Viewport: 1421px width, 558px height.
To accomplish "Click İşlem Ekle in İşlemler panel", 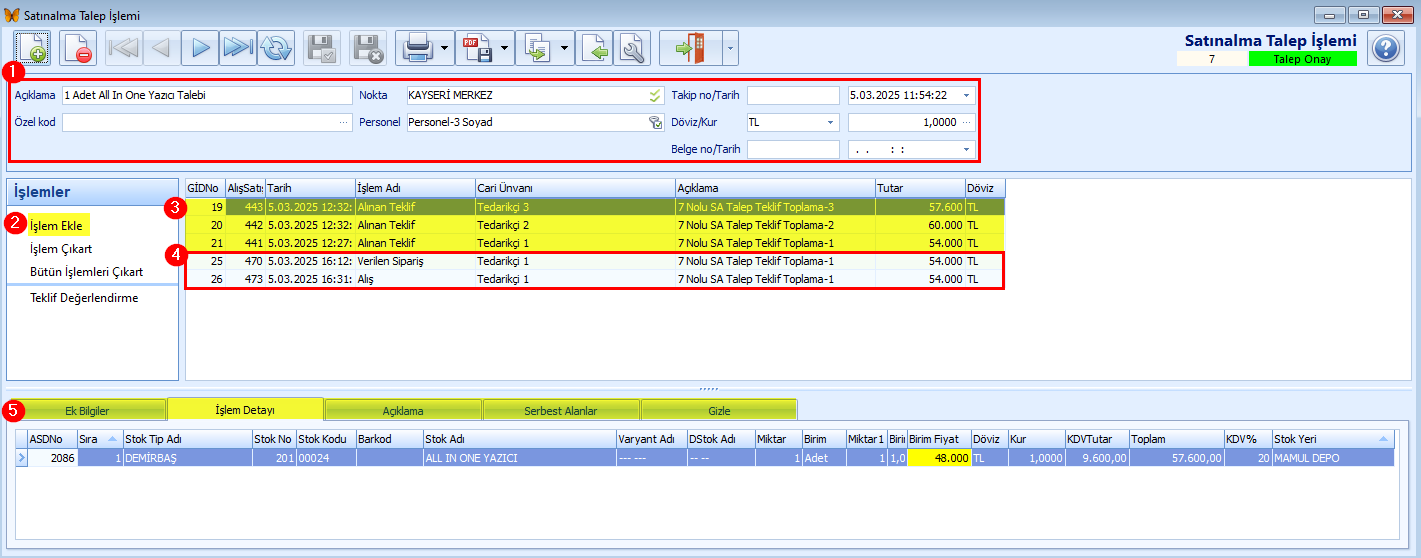I will point(56,226).
